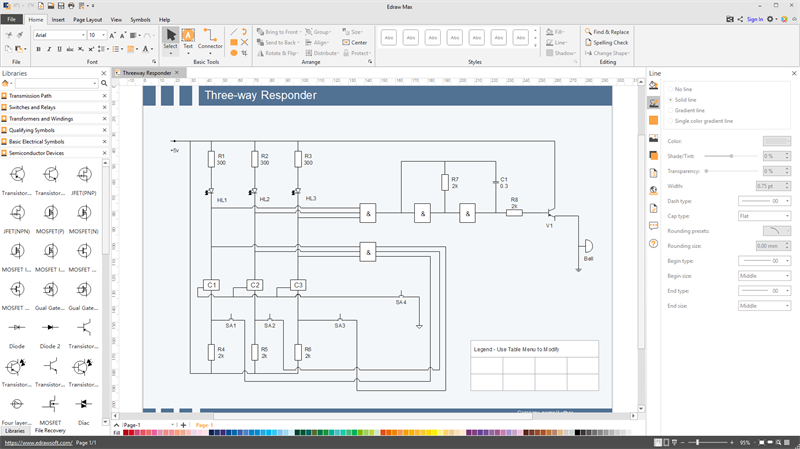The width and height of the screenshot is (800, 449).
Task: Open the Begin type dropdown
Action: (x=764, y=261)
